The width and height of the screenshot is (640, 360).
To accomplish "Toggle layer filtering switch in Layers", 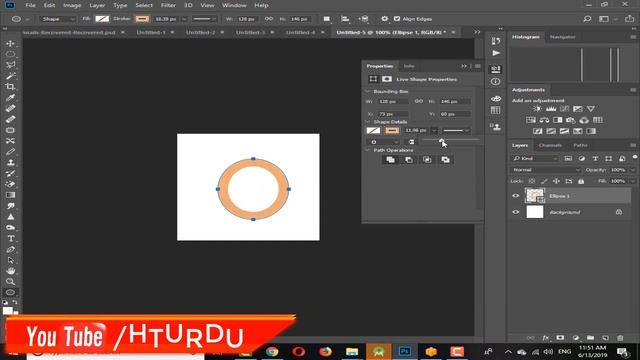I will (635, 157).
